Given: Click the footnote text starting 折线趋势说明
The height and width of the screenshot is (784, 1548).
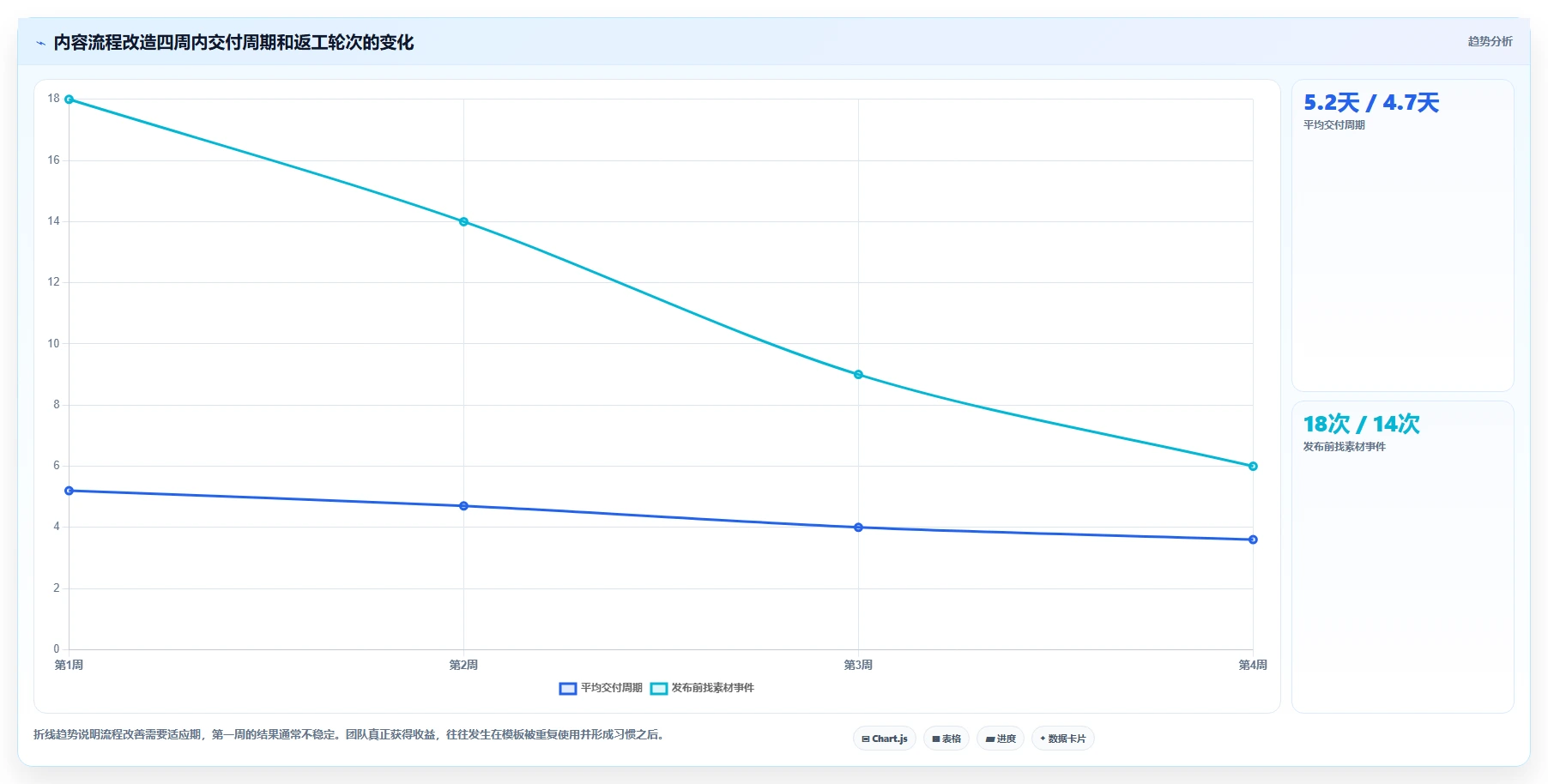Looking at the screenshot, I should (350, 734).
